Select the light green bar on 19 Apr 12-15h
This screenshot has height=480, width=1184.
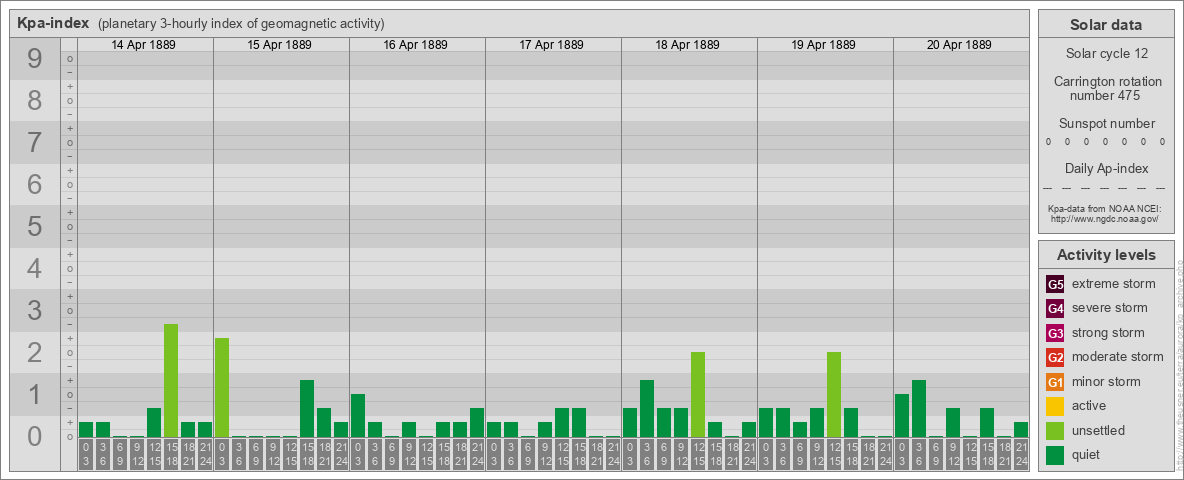tap(834, 395)
